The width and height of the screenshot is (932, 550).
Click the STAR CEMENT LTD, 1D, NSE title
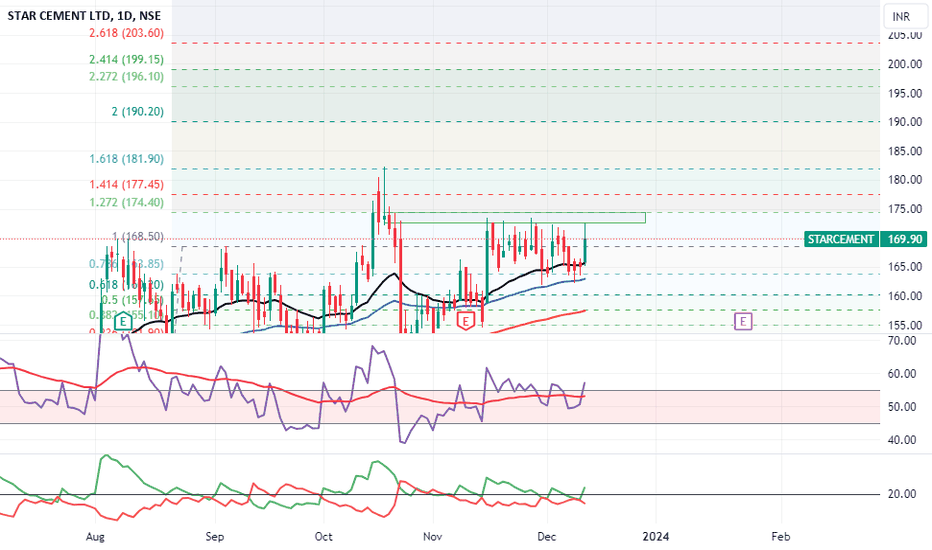(x=84, y=16)
